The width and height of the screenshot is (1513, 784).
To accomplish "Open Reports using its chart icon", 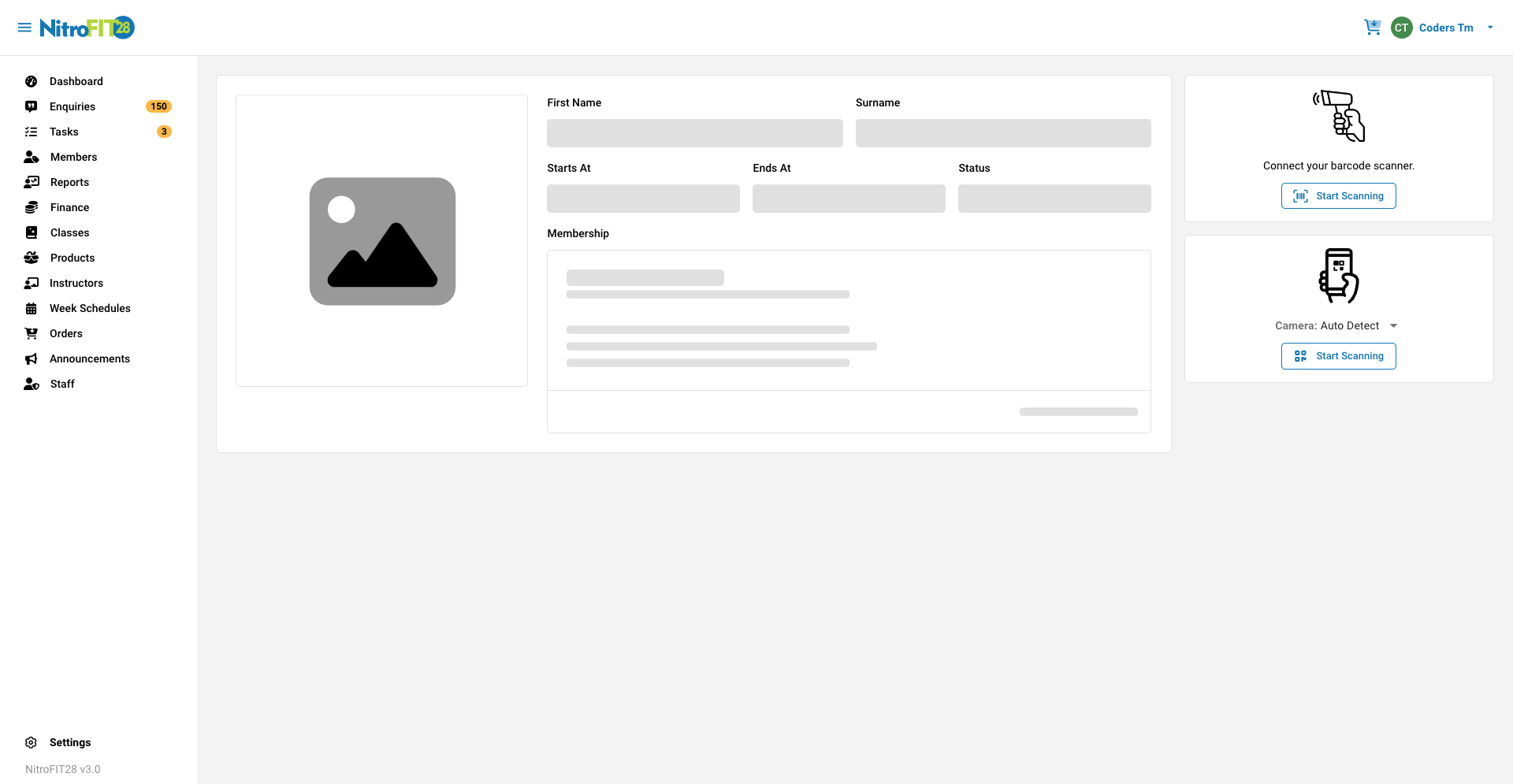I will tap(31, 182).
